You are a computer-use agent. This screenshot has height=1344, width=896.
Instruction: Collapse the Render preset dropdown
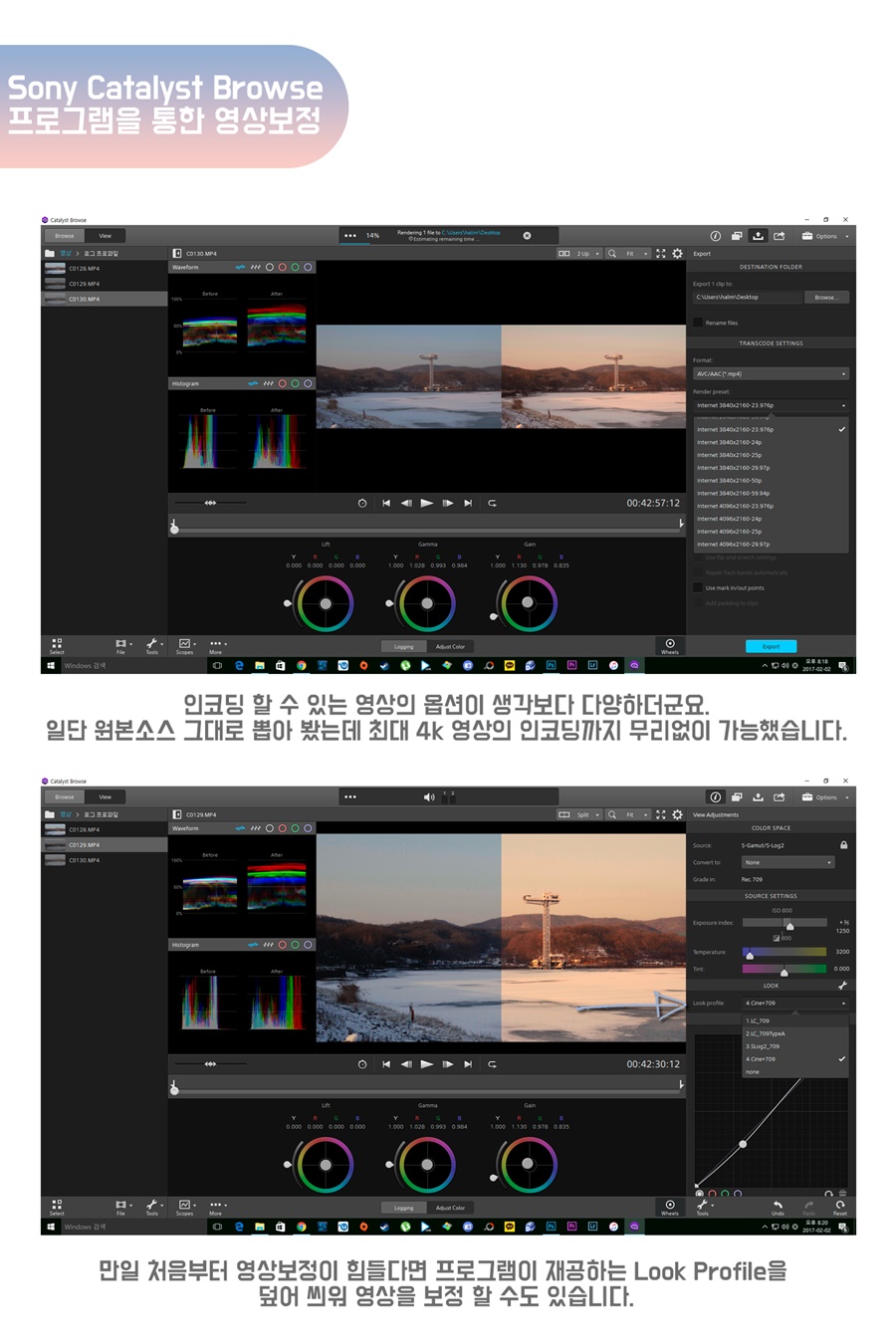coord(771,405)
